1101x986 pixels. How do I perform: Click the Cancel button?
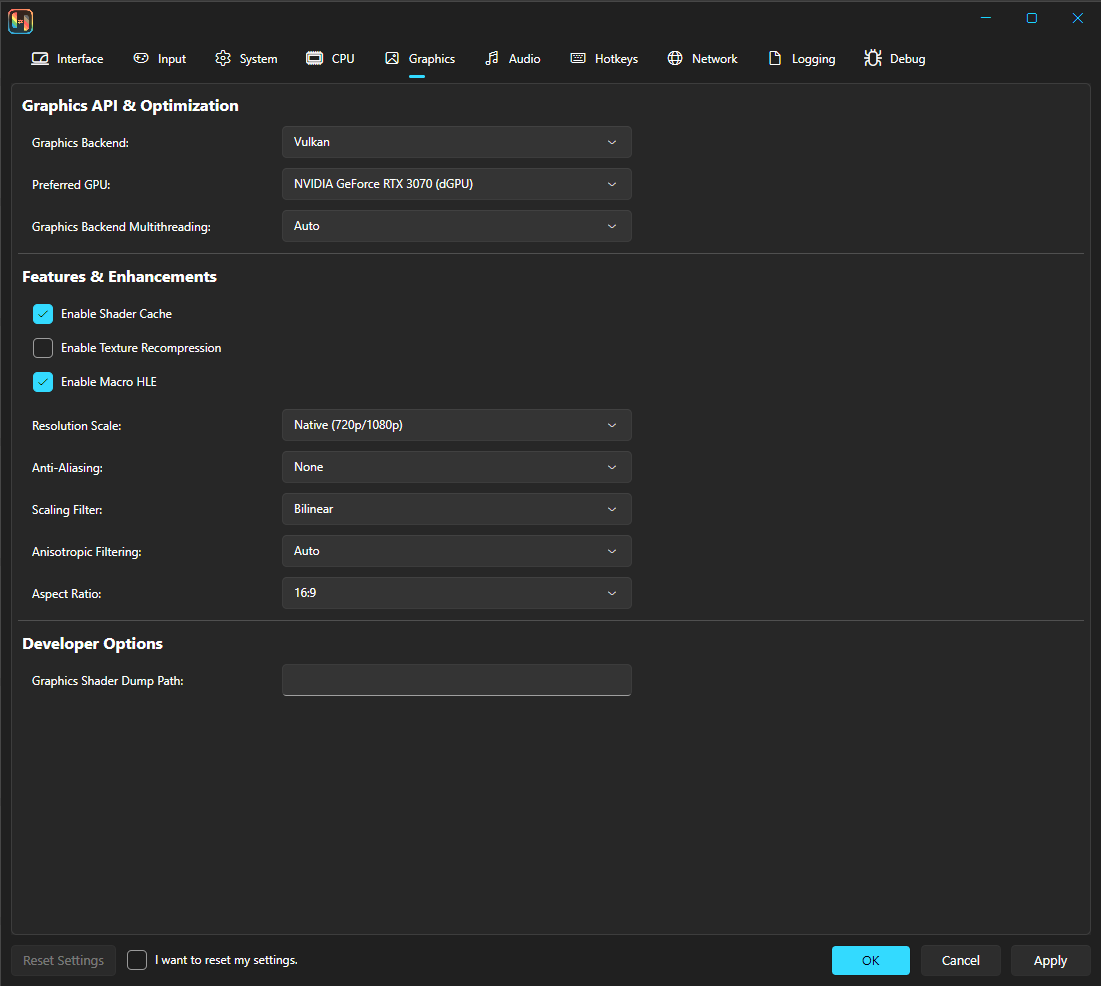[x=961, y=960]
